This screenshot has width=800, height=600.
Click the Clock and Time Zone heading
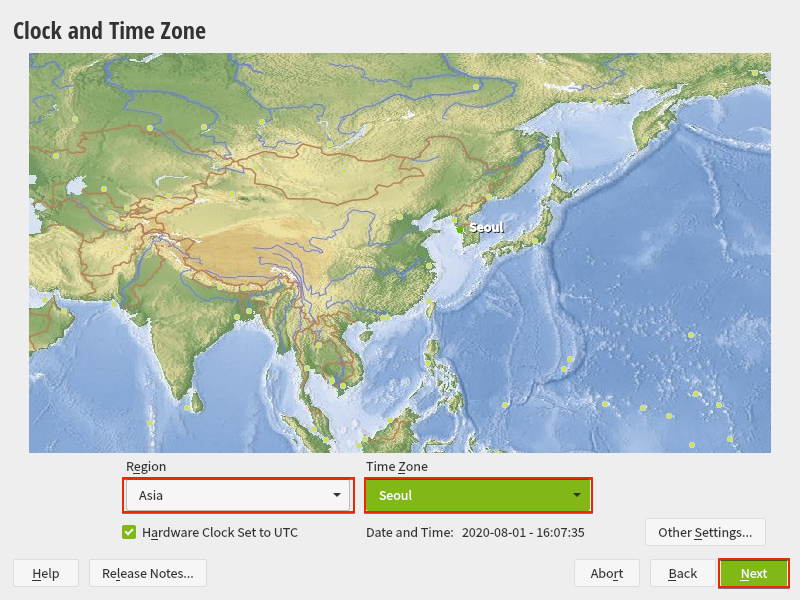(109, 31)
